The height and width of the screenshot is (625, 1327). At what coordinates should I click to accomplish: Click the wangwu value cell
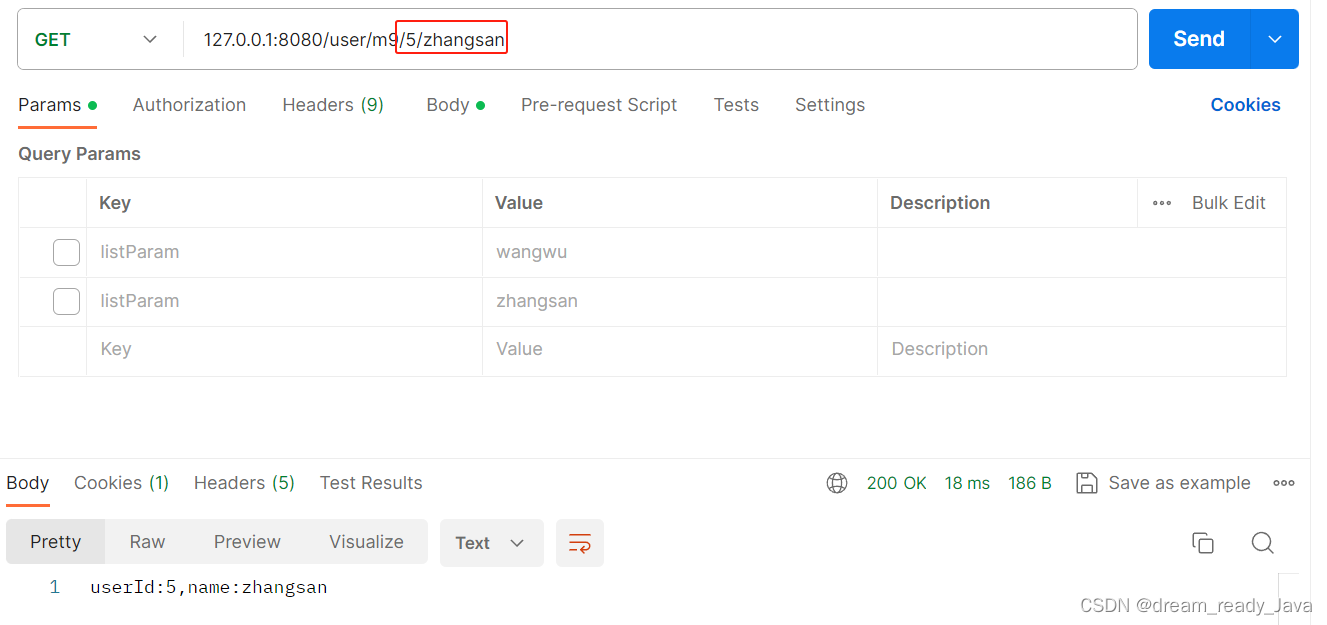pyautogui.click(x=680, y=252)
